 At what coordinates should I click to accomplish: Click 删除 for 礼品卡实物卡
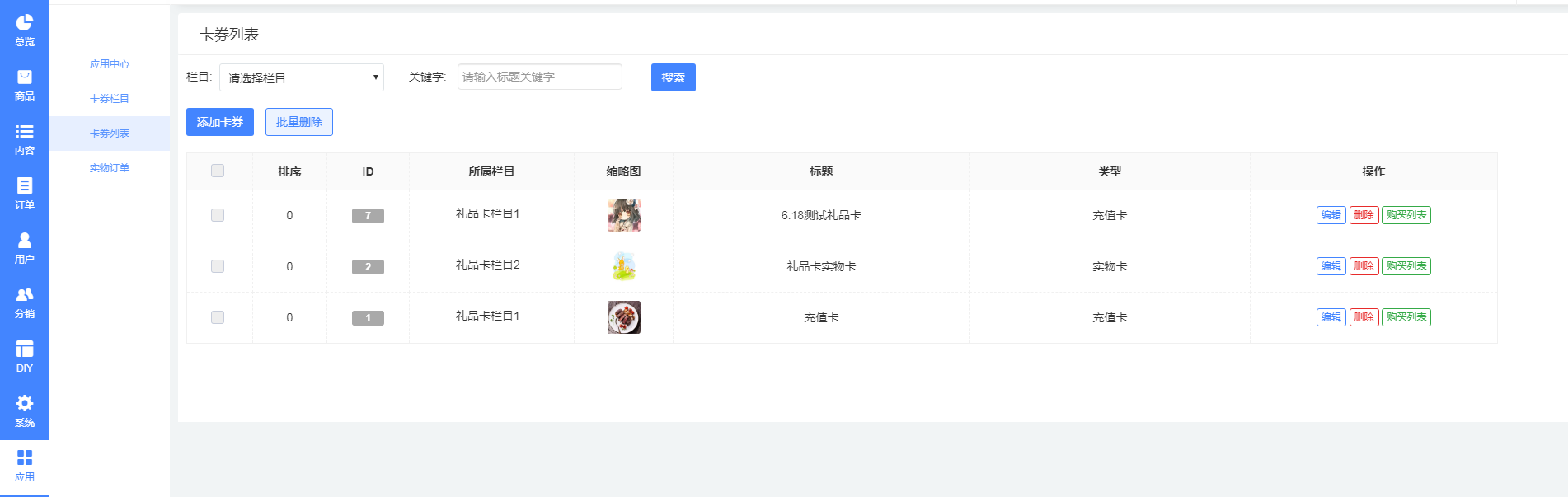click(1364, 266)
